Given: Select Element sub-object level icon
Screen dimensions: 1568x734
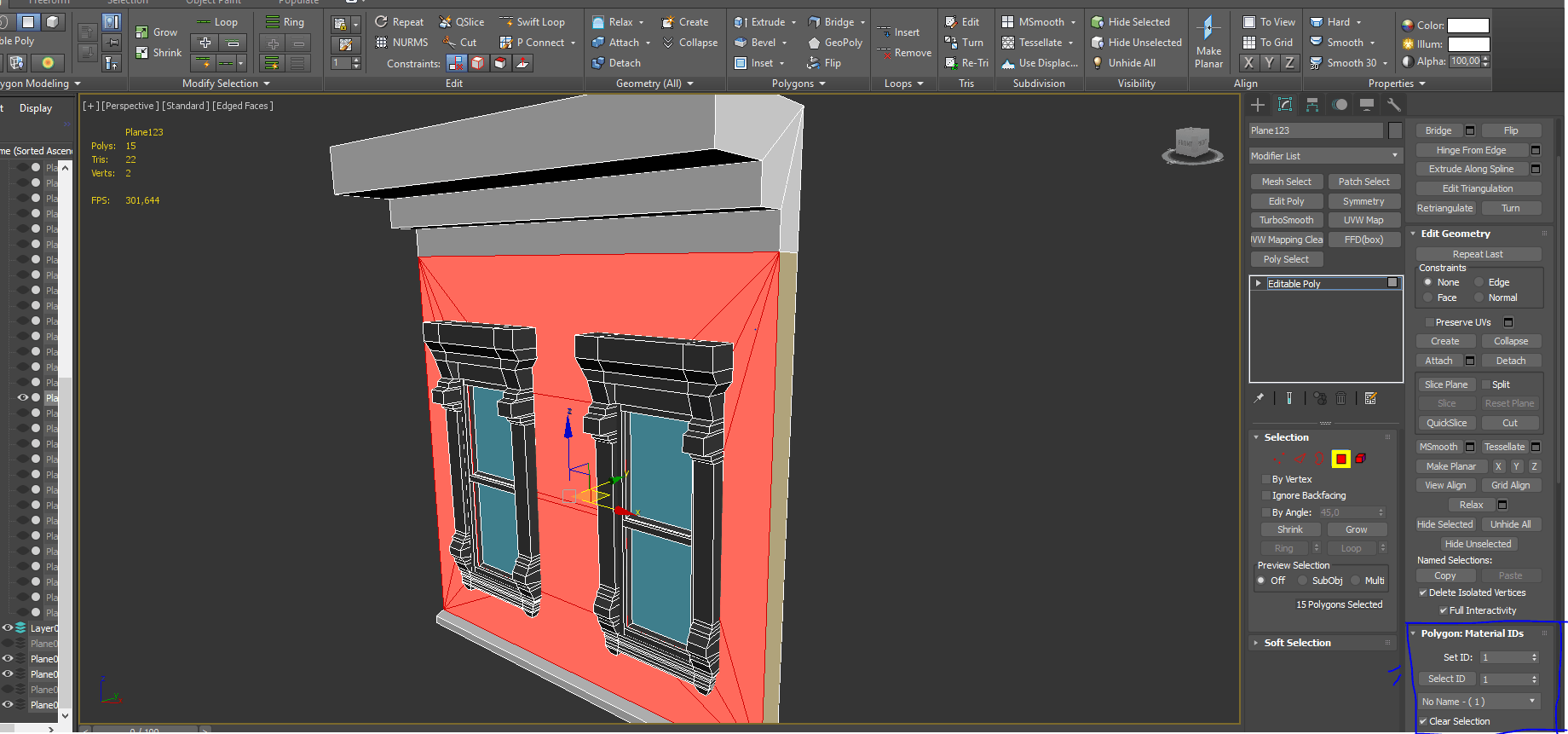Looking at the screenshot, I should point(1361,459).
